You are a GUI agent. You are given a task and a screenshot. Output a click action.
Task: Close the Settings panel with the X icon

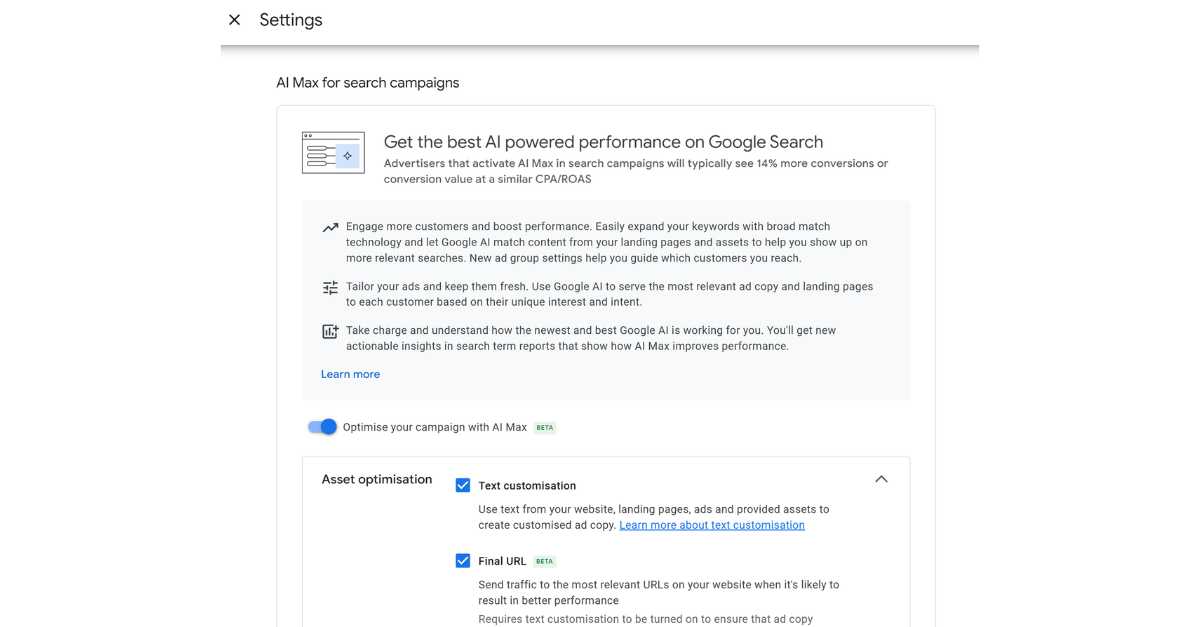click(234, 20)
